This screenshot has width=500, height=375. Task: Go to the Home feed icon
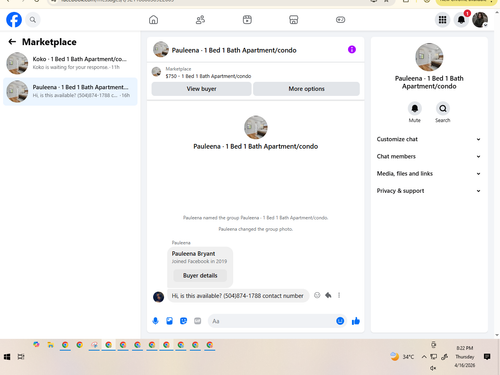(x=153, y=20)
